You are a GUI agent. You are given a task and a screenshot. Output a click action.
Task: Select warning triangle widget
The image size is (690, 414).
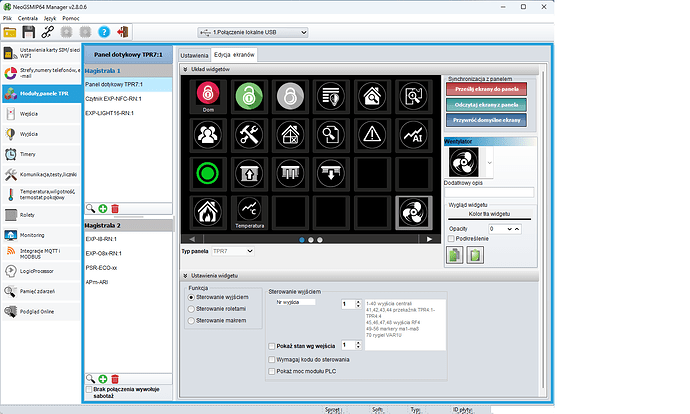[372, 135]
